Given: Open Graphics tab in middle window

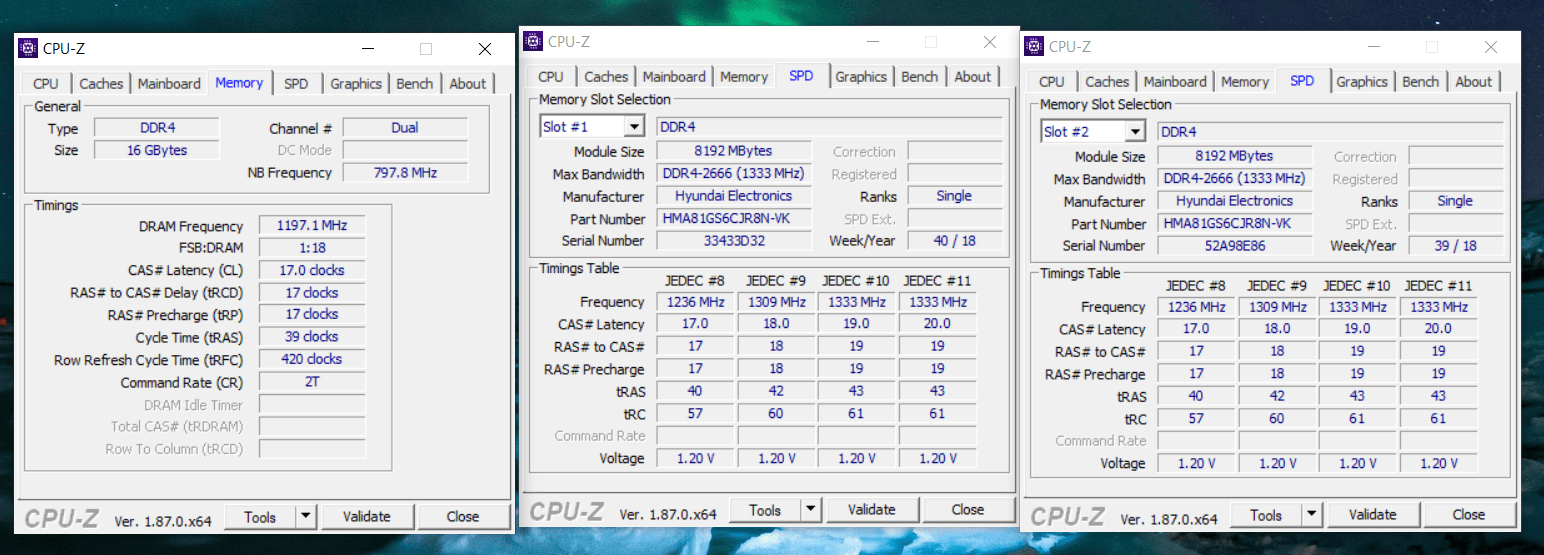Looking at the screenshot, I should 861,77.
